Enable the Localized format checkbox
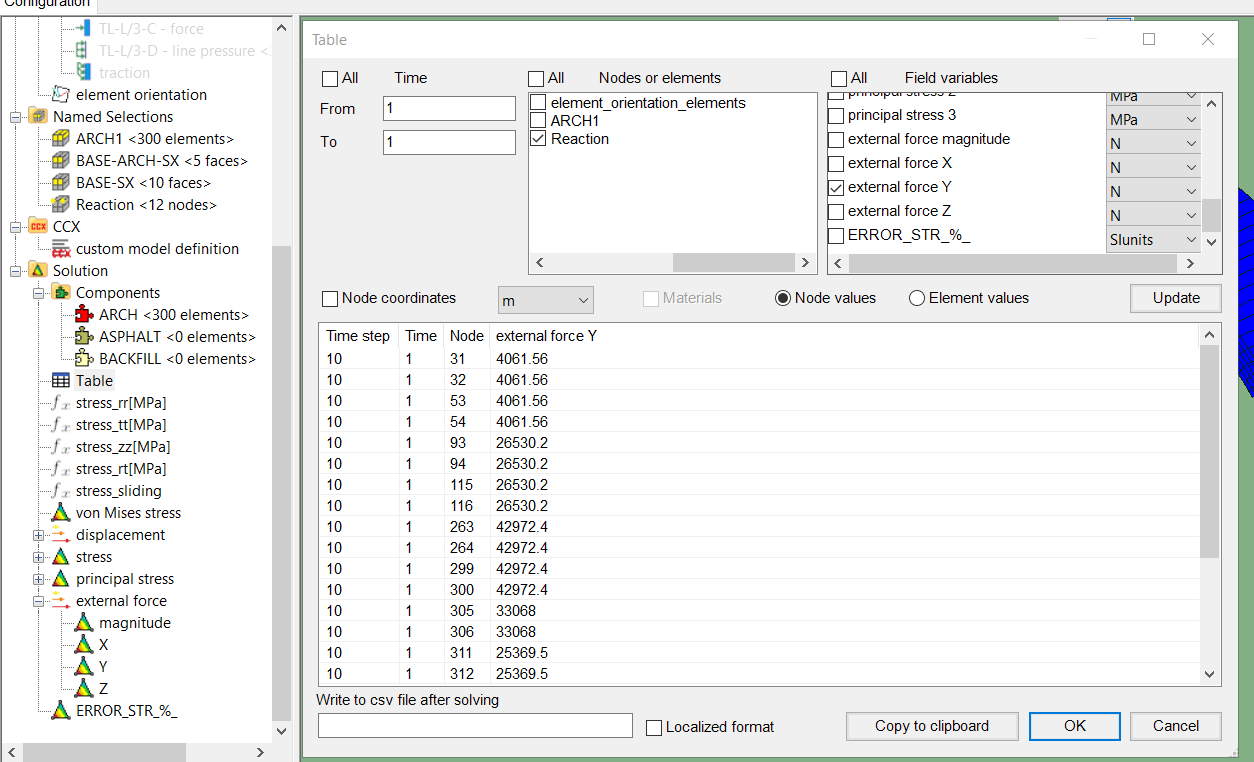Viewport: 1254px width, 762px height. 654,728
